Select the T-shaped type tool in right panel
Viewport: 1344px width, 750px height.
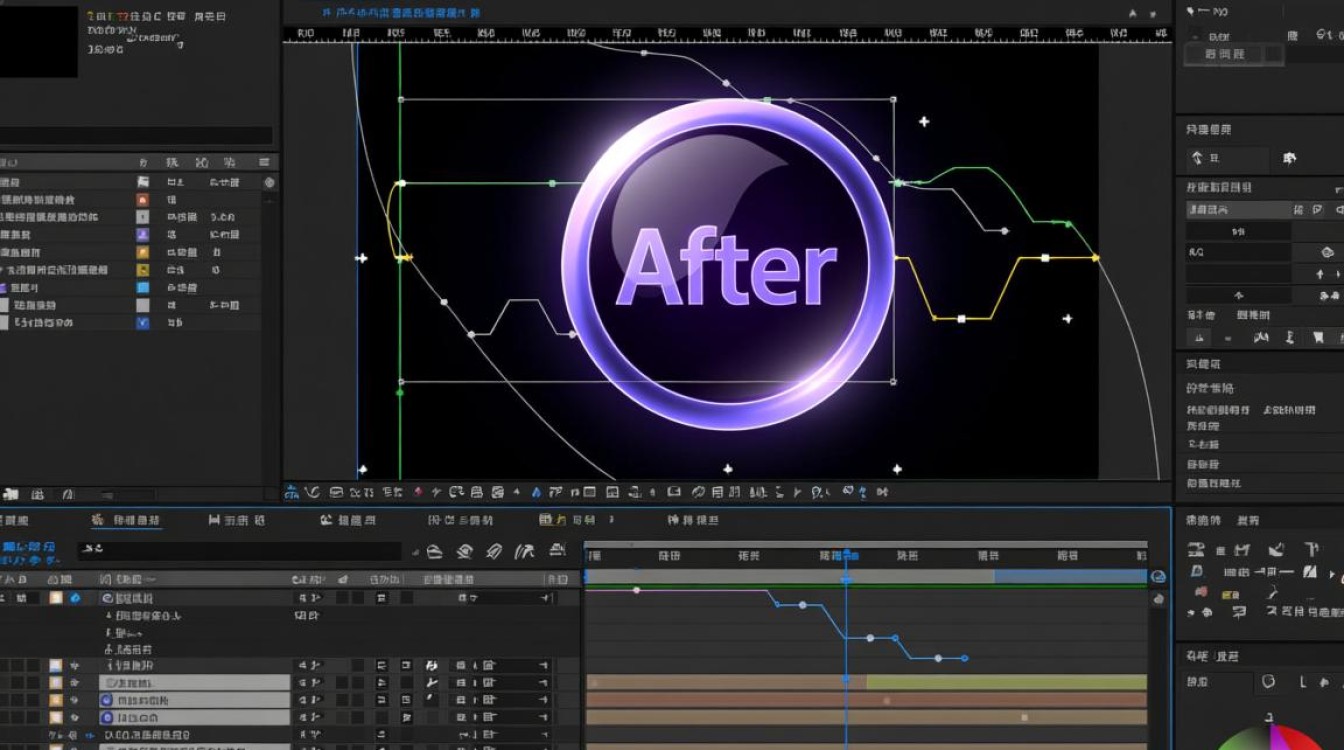[x=1311, y=549]
